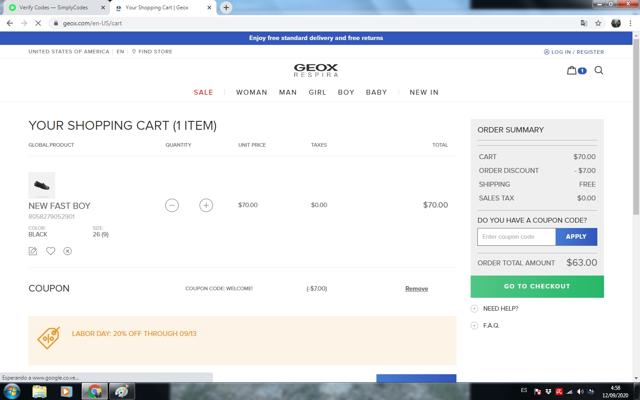Expand the Need Help? section

[495, 309]
